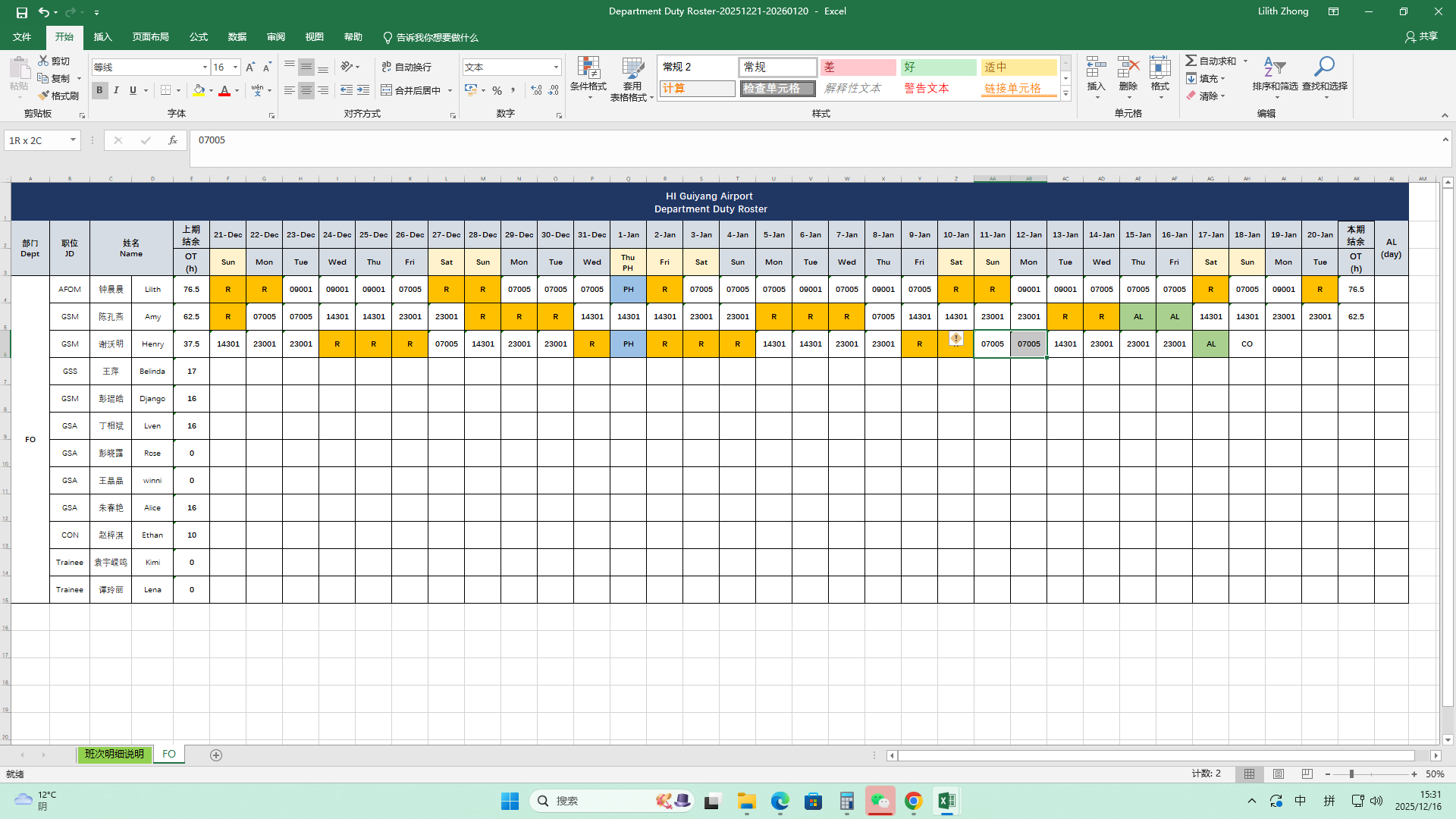Toggle Italic formatting button
The width and height of the screenshot is (1456, 819).
116,90
